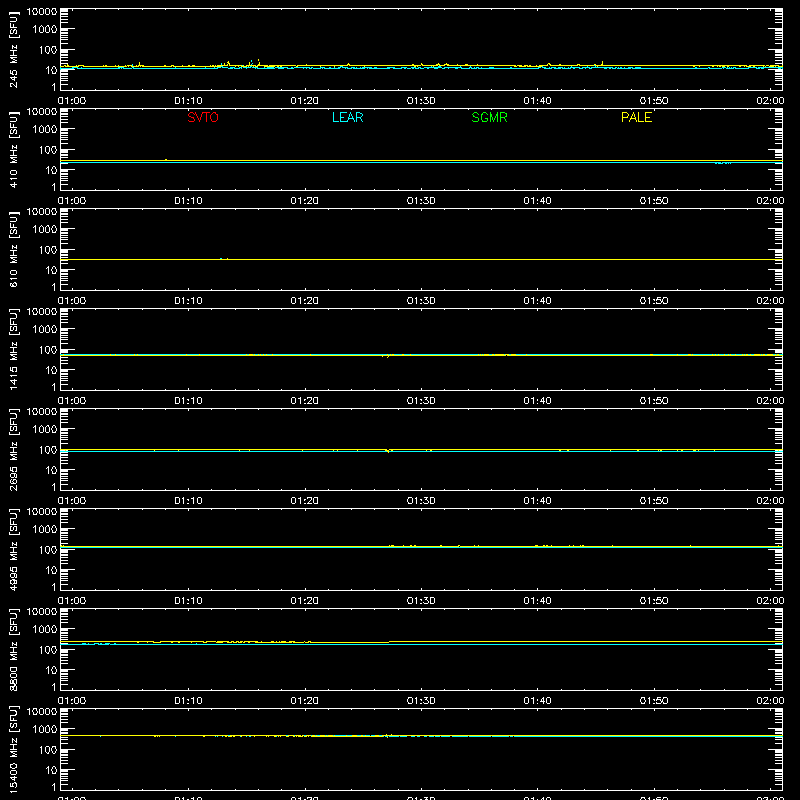This screenshot has height=800, width=800.
Task: Click '02:00' time label below 245 MHz panel
Action: coord(770,101)
